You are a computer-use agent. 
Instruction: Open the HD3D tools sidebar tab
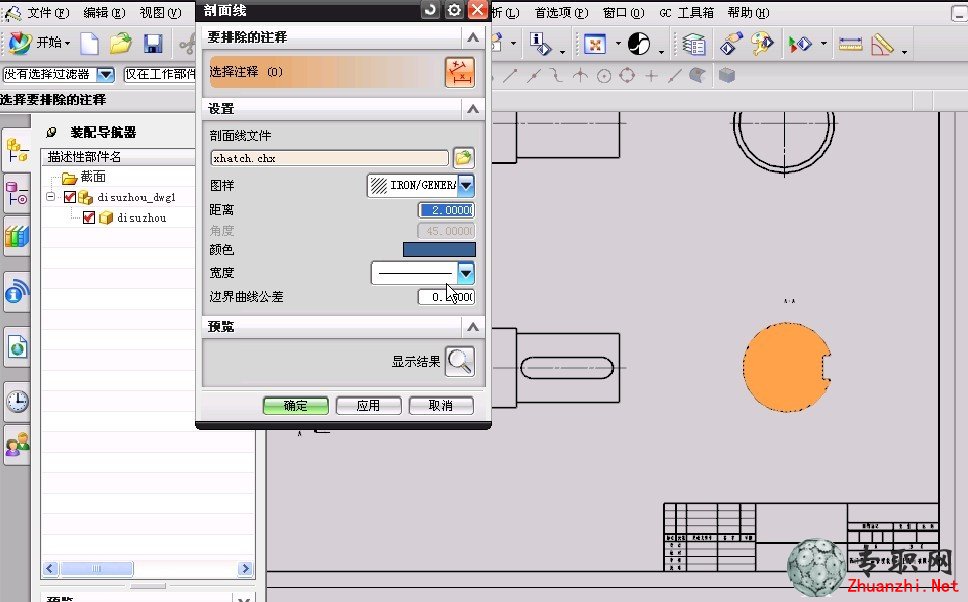pyautogui.click(x=17, y=292)
